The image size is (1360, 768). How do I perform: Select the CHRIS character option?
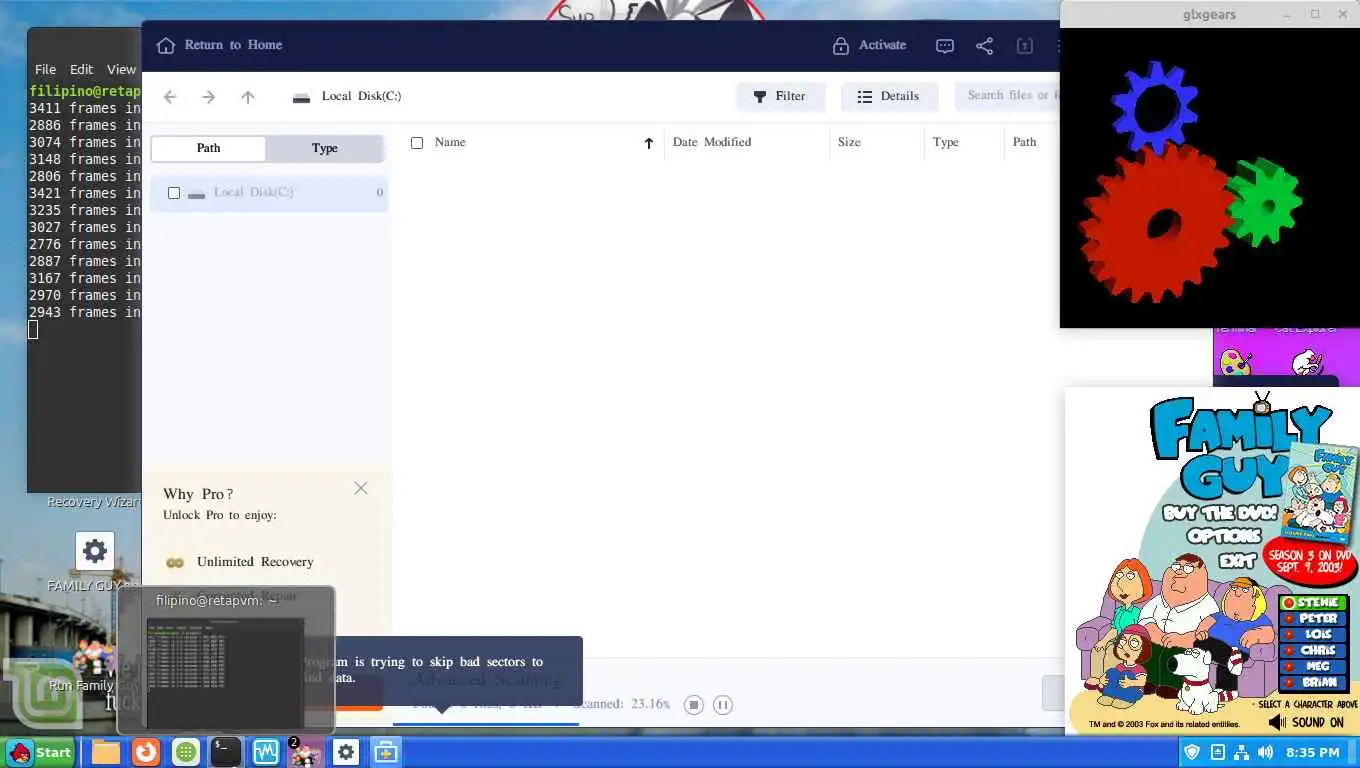tap(1314, 651)
